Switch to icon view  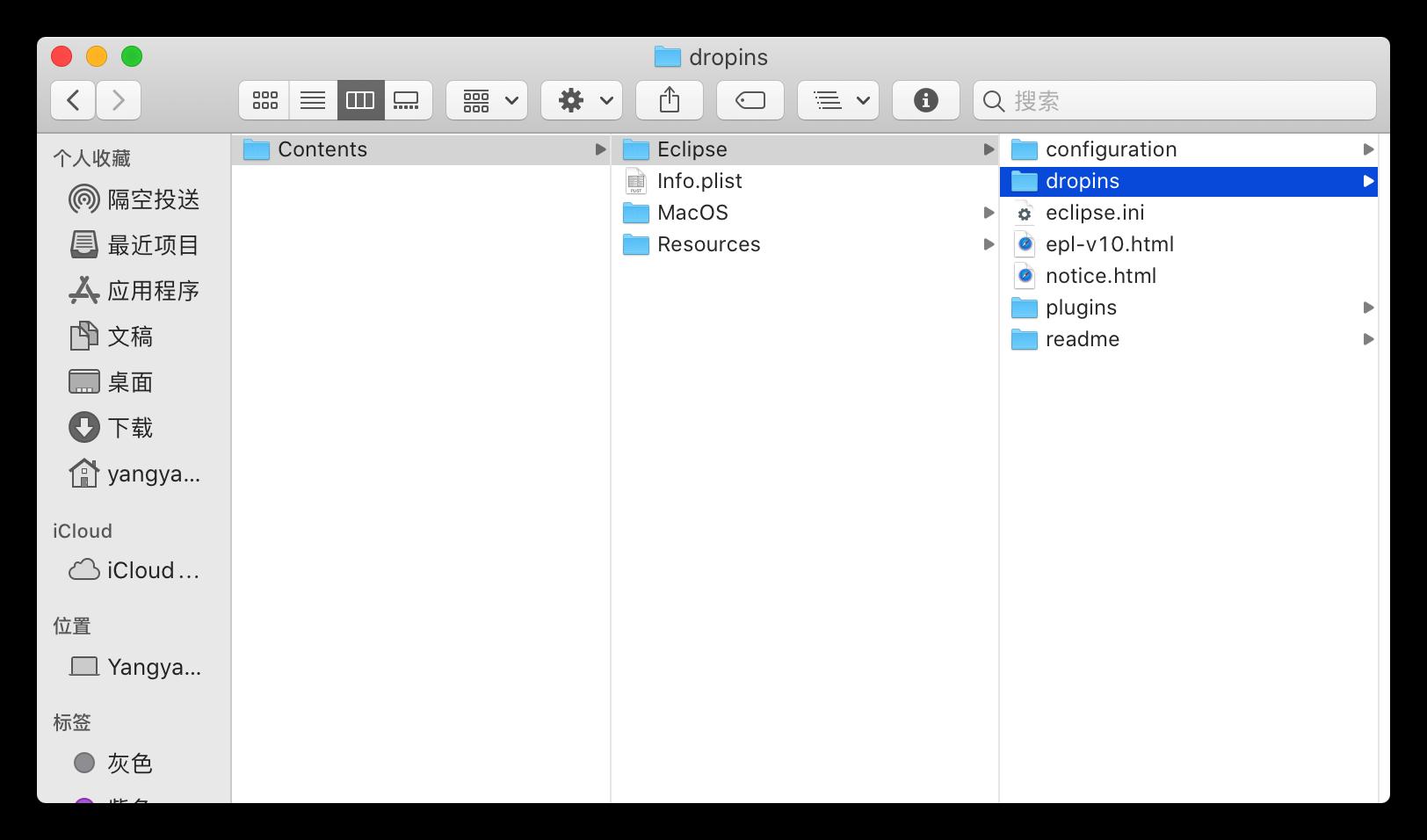(x=264, y=100)
